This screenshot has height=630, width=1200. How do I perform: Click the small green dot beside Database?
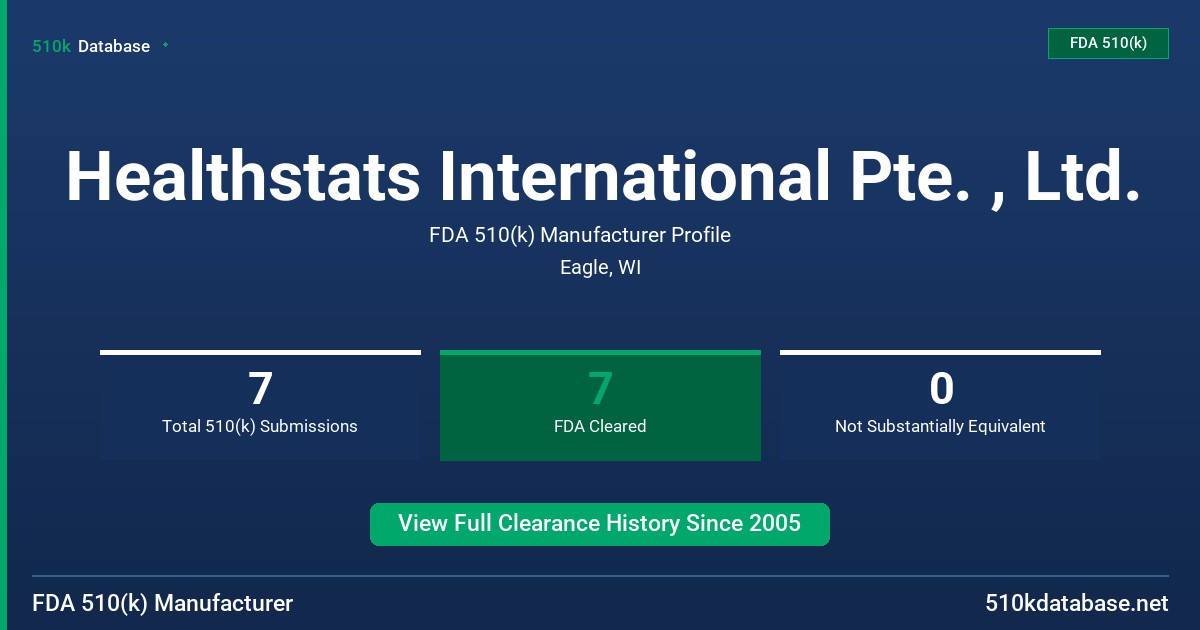165,45
